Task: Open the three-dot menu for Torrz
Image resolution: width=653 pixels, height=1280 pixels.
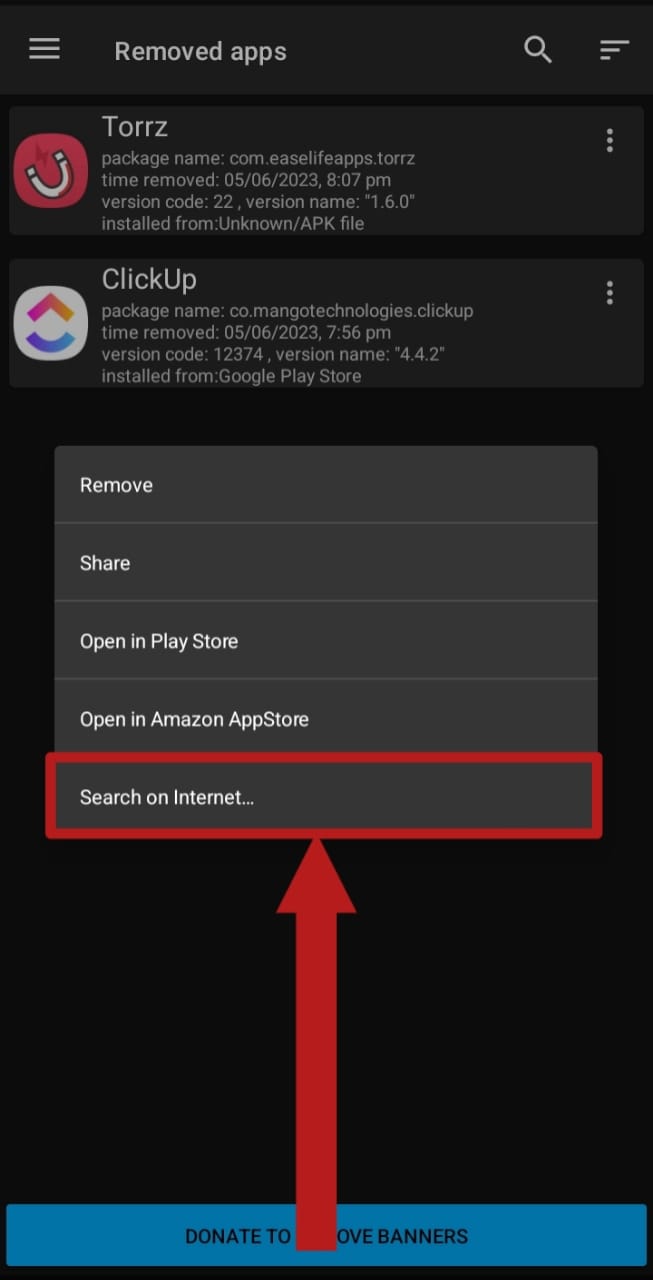Action: (x=609, y=141)
